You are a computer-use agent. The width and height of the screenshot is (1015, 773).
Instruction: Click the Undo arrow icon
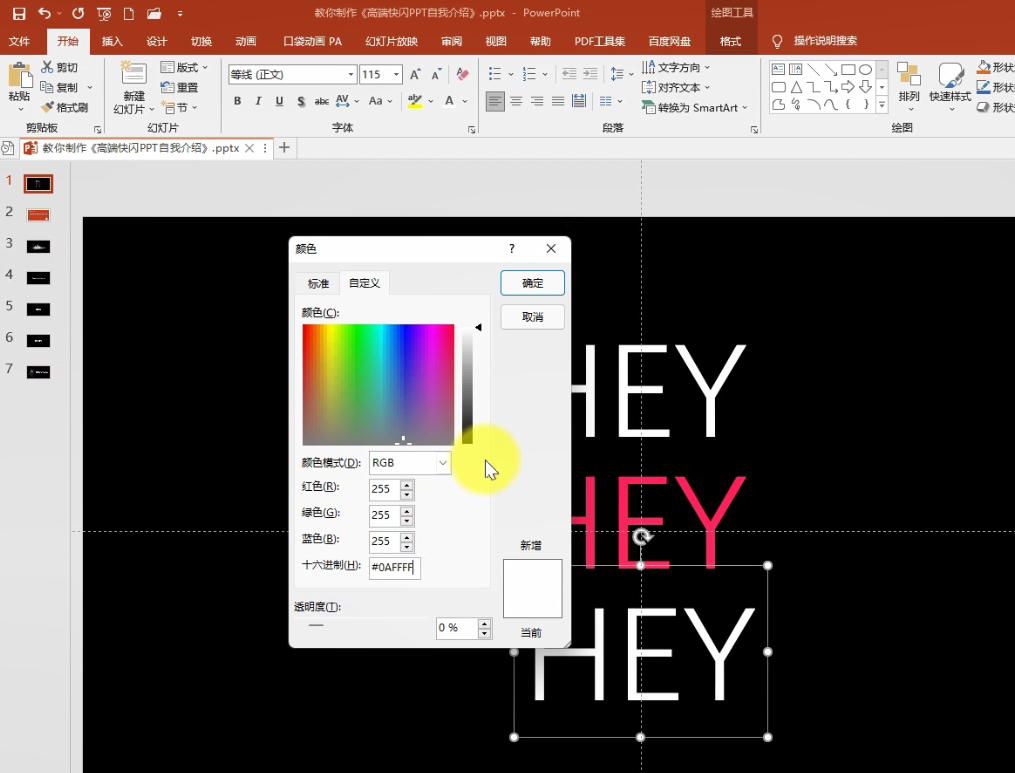(x=44, y=13)
